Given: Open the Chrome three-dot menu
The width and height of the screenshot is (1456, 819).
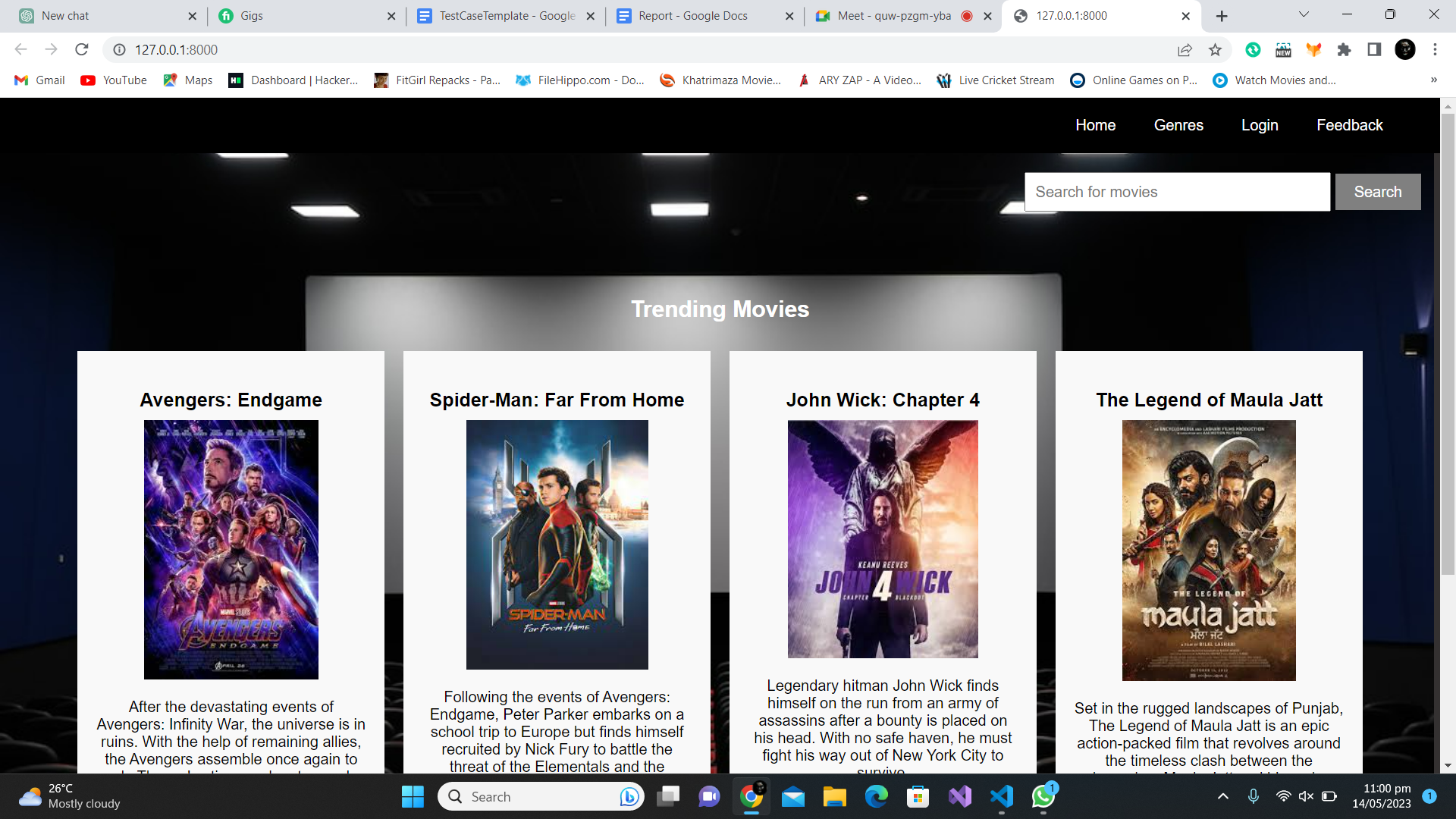Looking at the screenshot, I should pyautogui.click(x=1435, y=49).
